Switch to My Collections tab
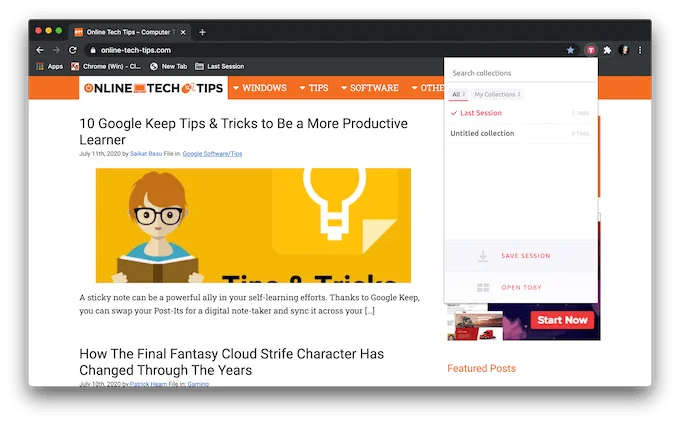This screenshot has height=424, width=680. 497,94
